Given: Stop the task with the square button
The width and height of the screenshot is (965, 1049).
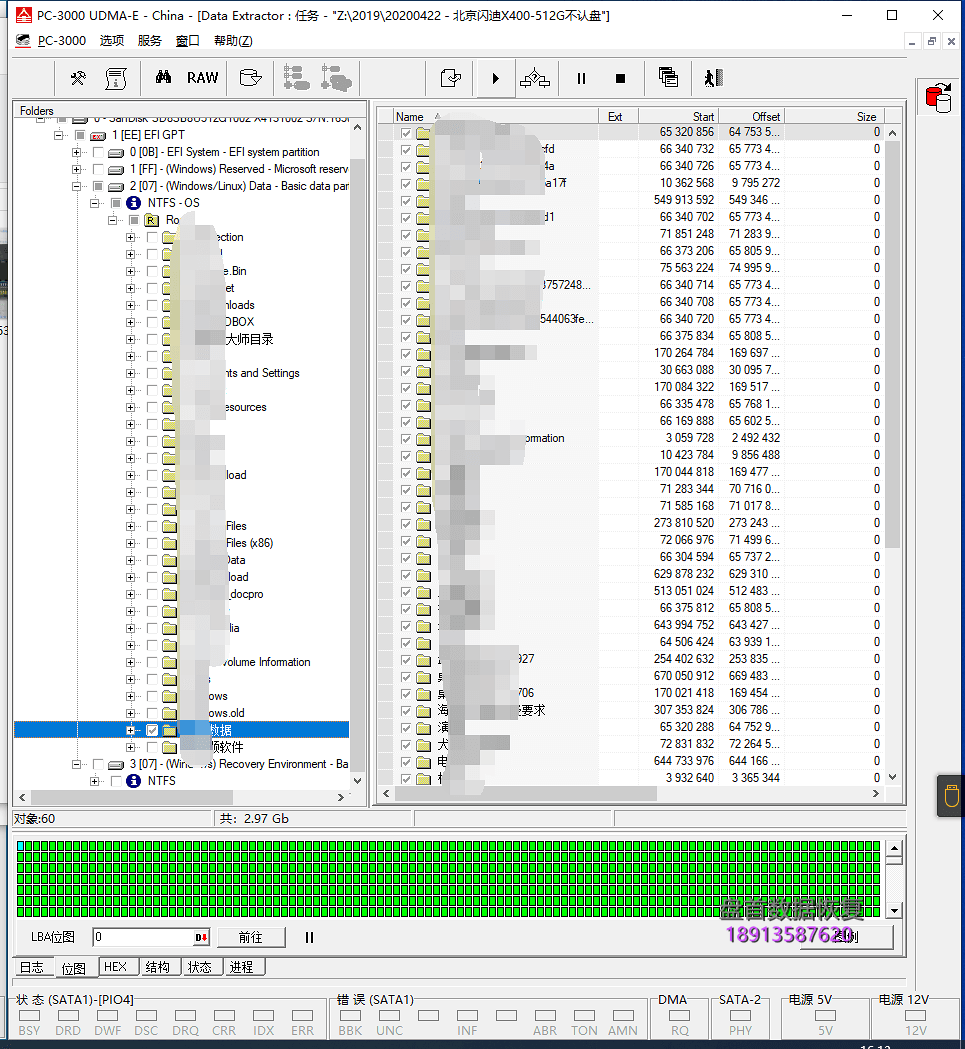Looking at the screenshot, I should coord(620,78).
